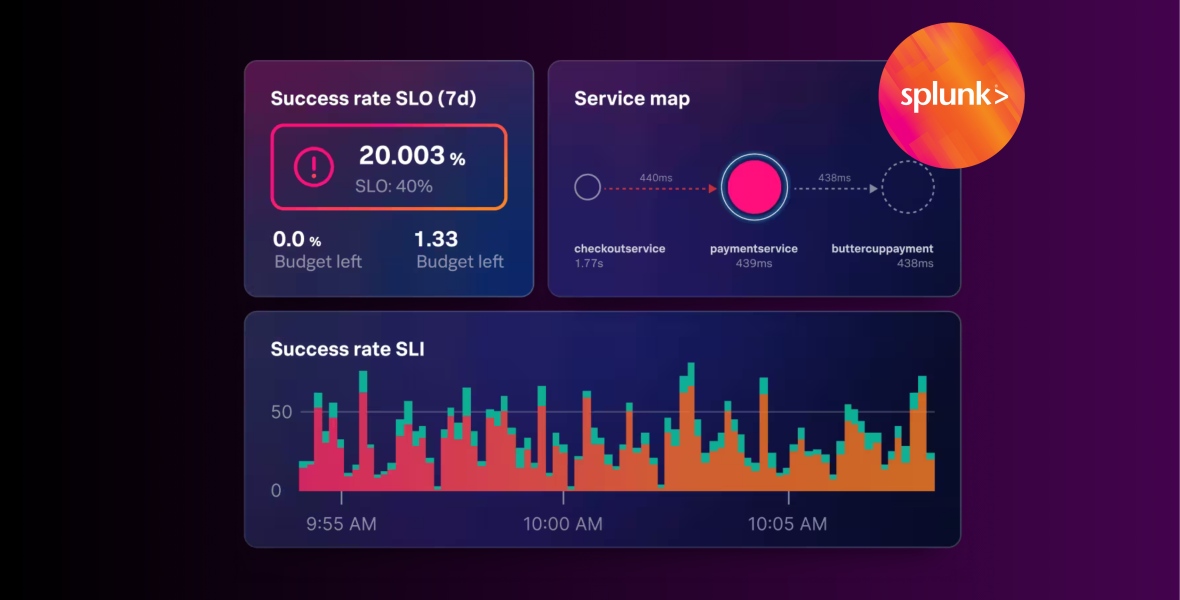
Task: Click the alert exclamation icon on the SLO card
Action: click(x=314, y=166)
